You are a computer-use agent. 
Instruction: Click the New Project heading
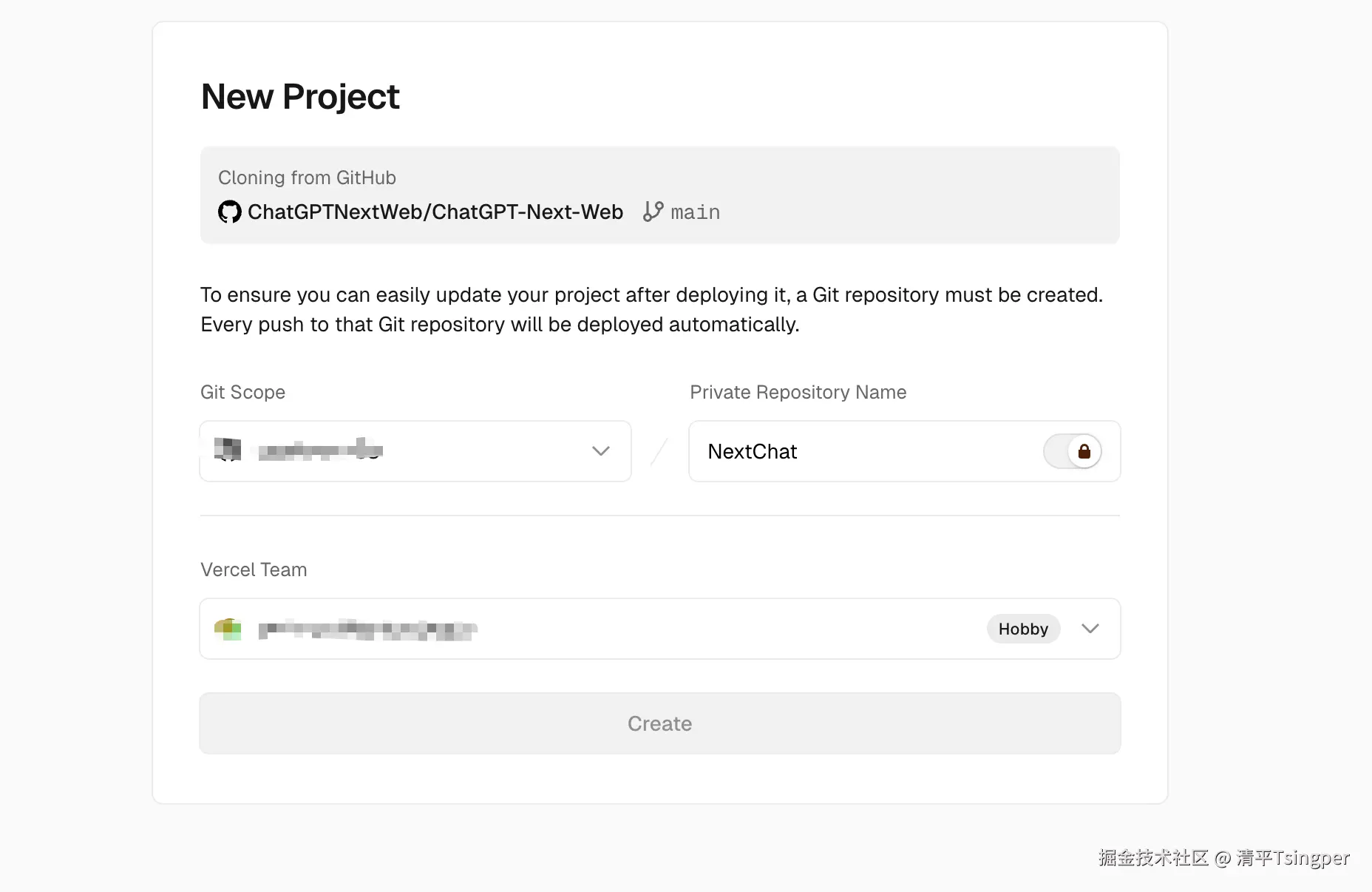click(300, 97)
